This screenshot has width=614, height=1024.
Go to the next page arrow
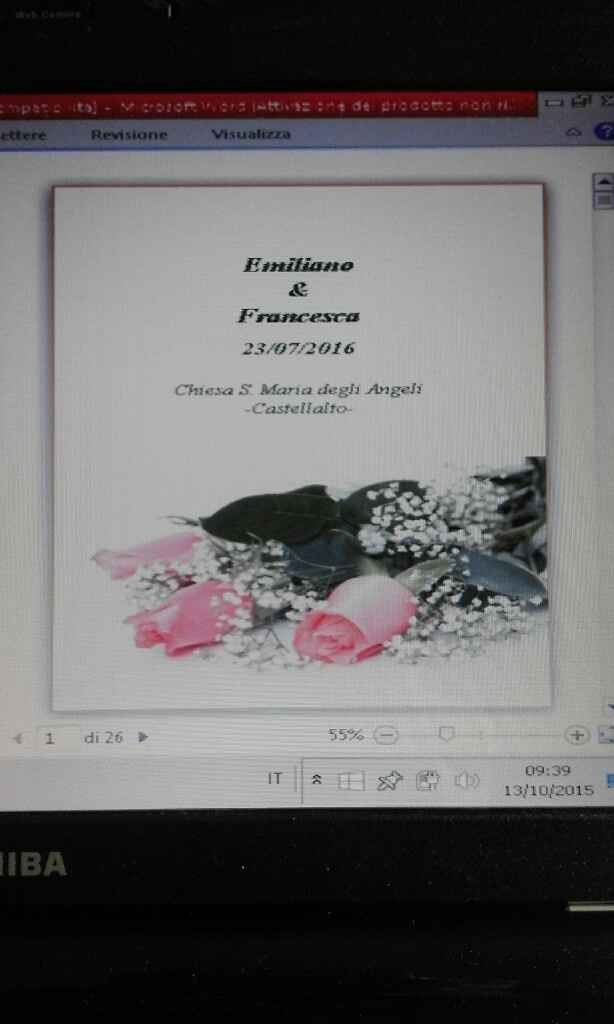(x=143, y=737)
